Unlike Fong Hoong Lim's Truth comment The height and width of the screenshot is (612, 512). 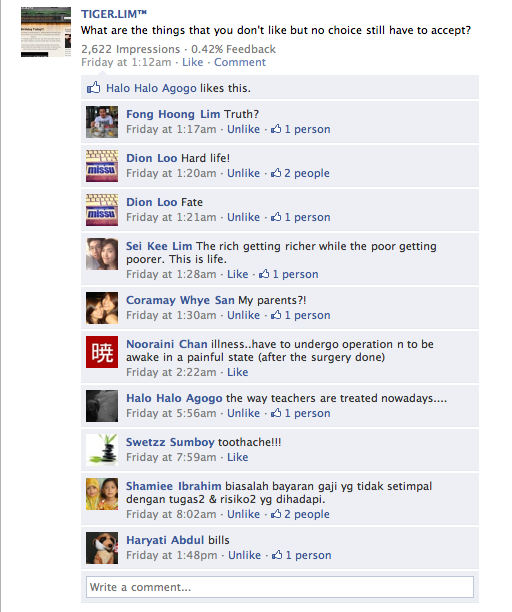tap(244, 129)
